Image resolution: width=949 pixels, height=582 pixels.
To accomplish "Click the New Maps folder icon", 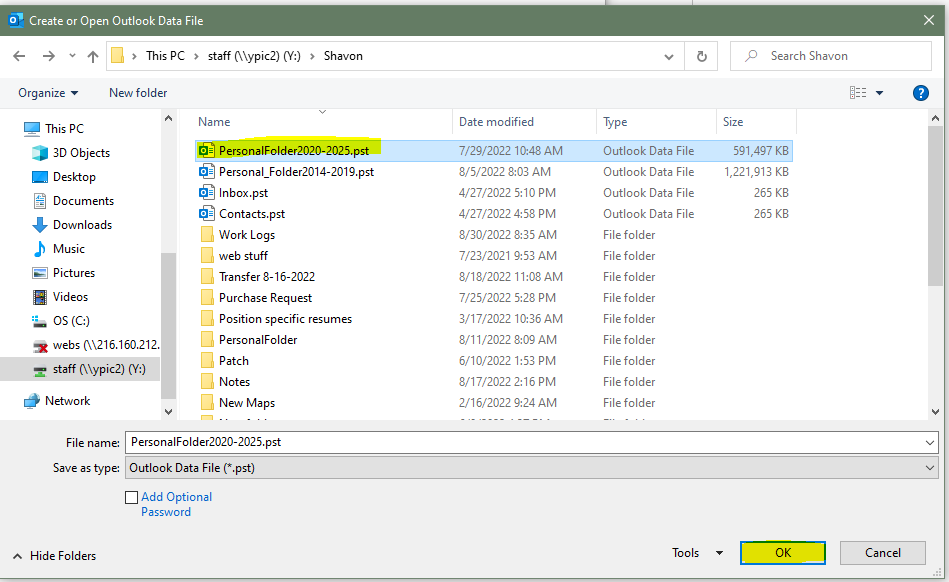I will pos(207,403).
